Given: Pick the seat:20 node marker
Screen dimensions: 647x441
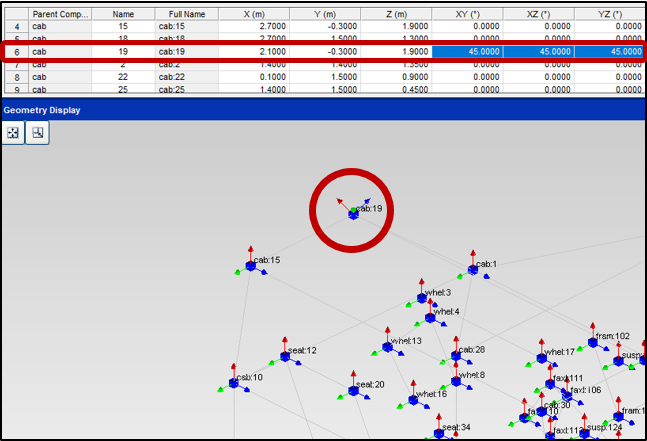Looking at the screenshot, I should point(353,390).
